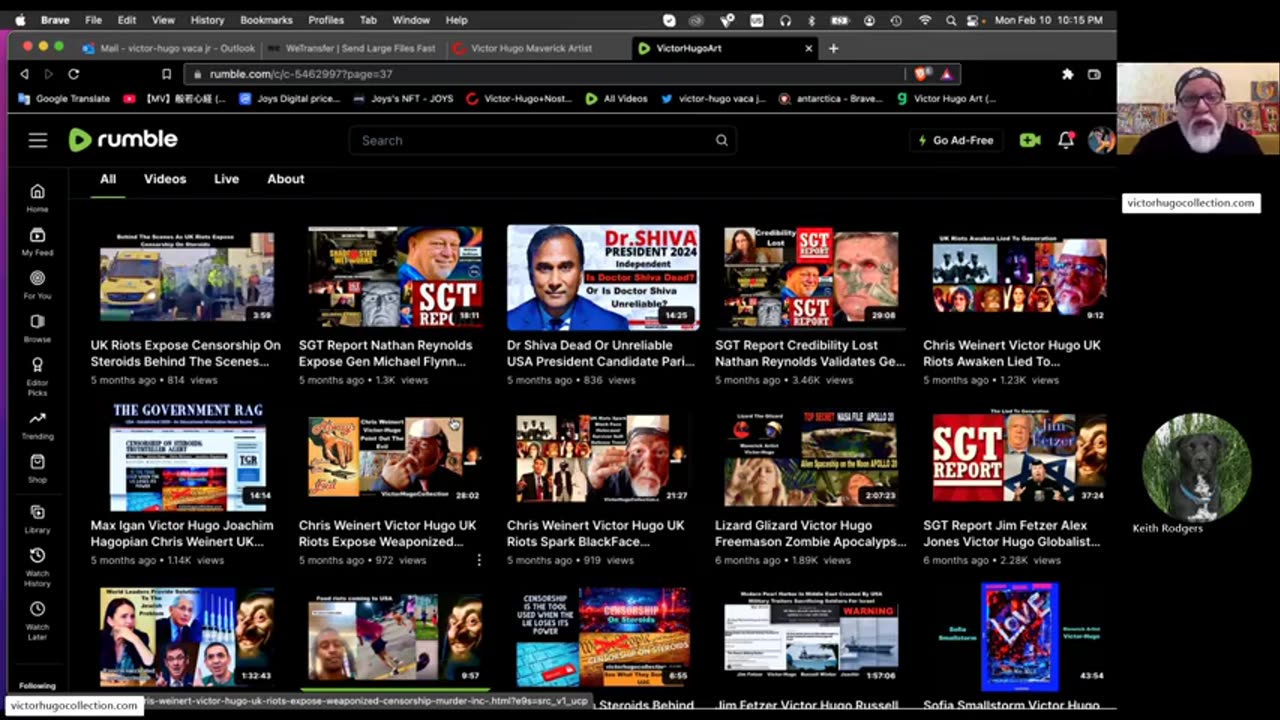This screenshot has height=720, width=1280.
Task: Open the upload video camera icon
Action: [1030, 140]
